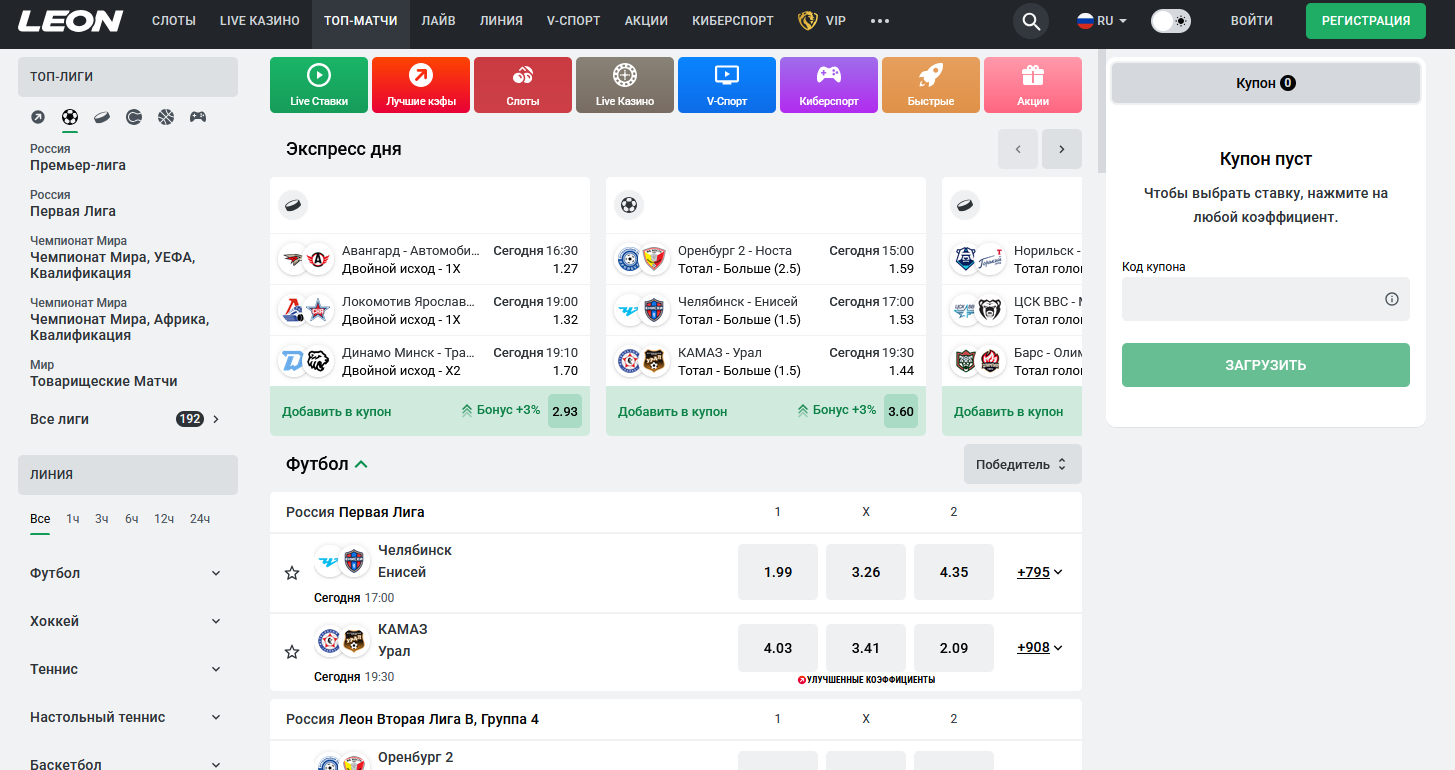Open the Акции gift tile

1032,84
